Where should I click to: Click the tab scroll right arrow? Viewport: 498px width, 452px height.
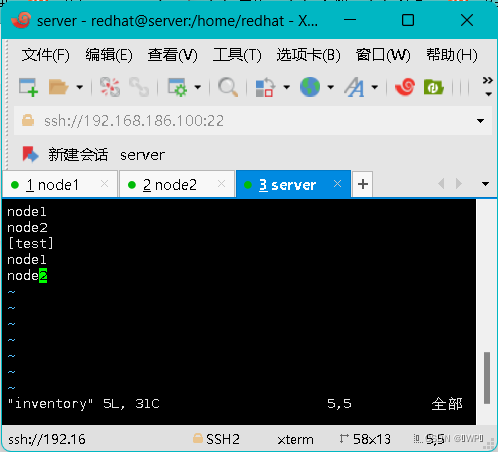coord(459,183)
